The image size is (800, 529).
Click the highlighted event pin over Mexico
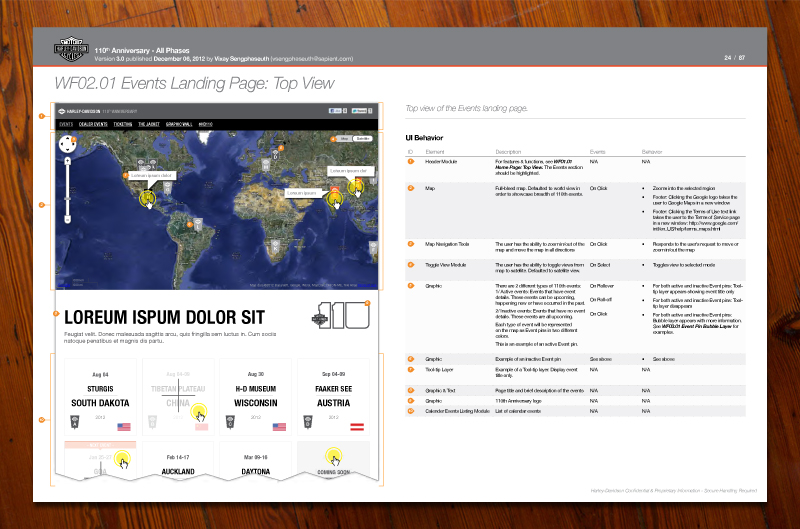point(147,198)
